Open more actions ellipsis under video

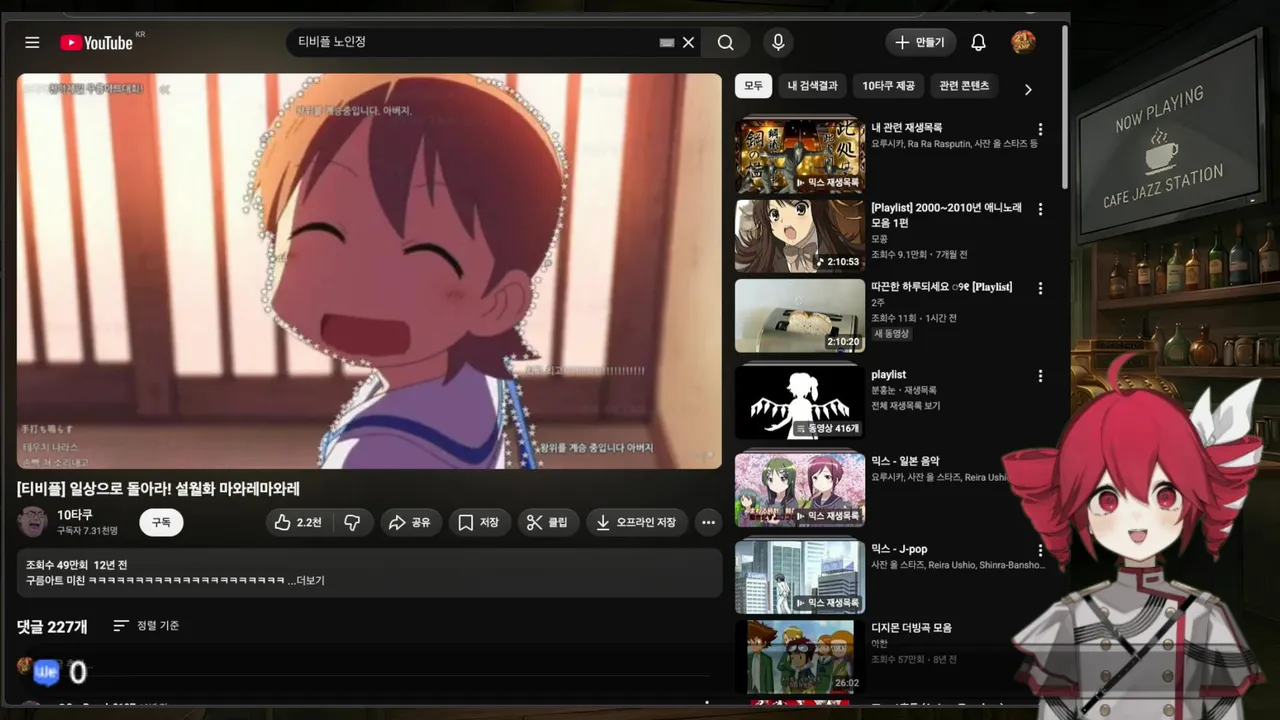click(x=708, y=522)
